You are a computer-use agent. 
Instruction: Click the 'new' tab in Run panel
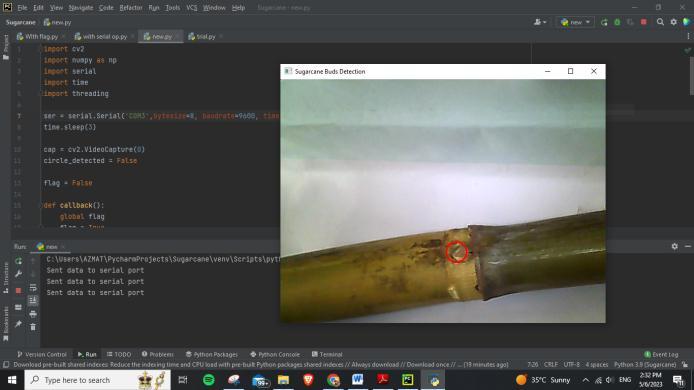(51, 247)
